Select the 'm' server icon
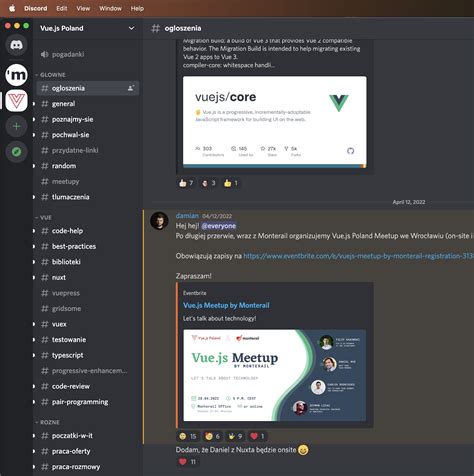 pos(16,75)
